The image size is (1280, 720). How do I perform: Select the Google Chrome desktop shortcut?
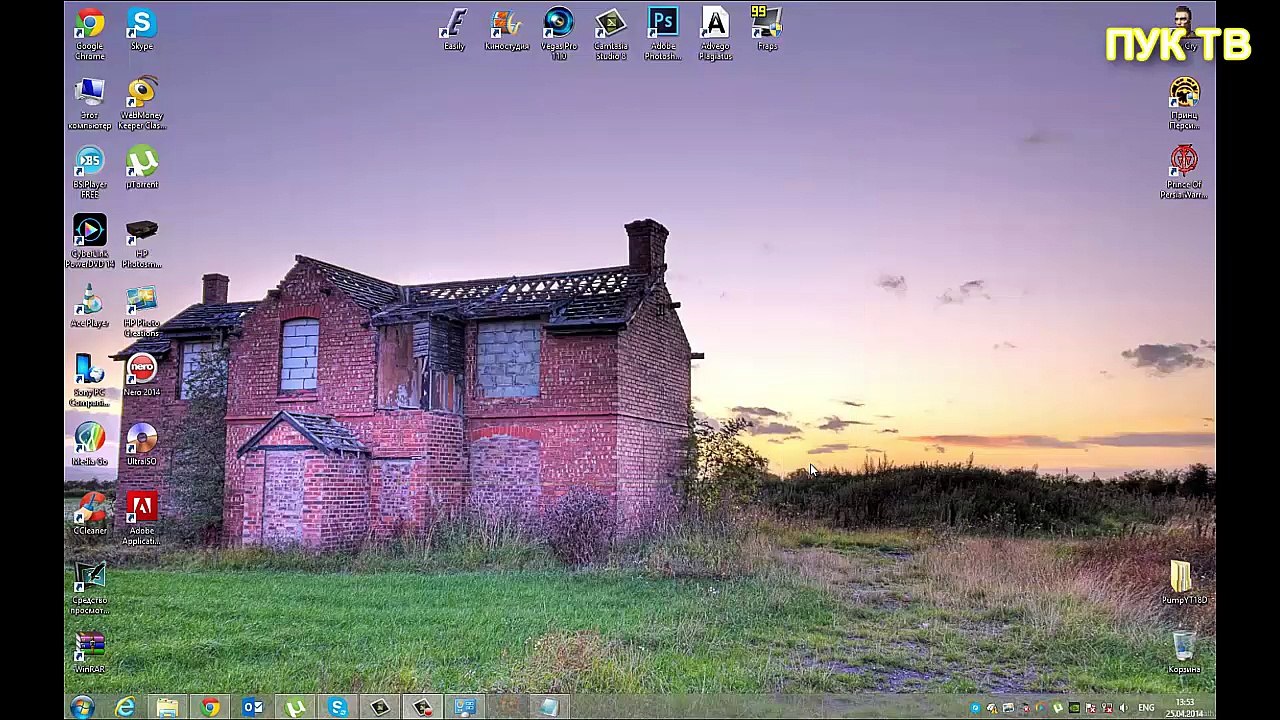coord(89,34)
